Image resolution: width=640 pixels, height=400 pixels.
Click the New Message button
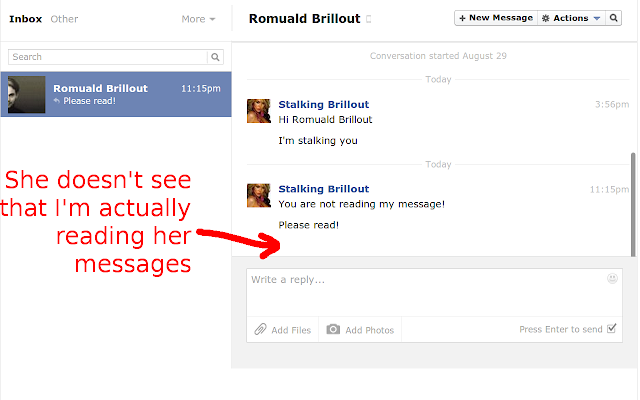(x=496, y=18)
